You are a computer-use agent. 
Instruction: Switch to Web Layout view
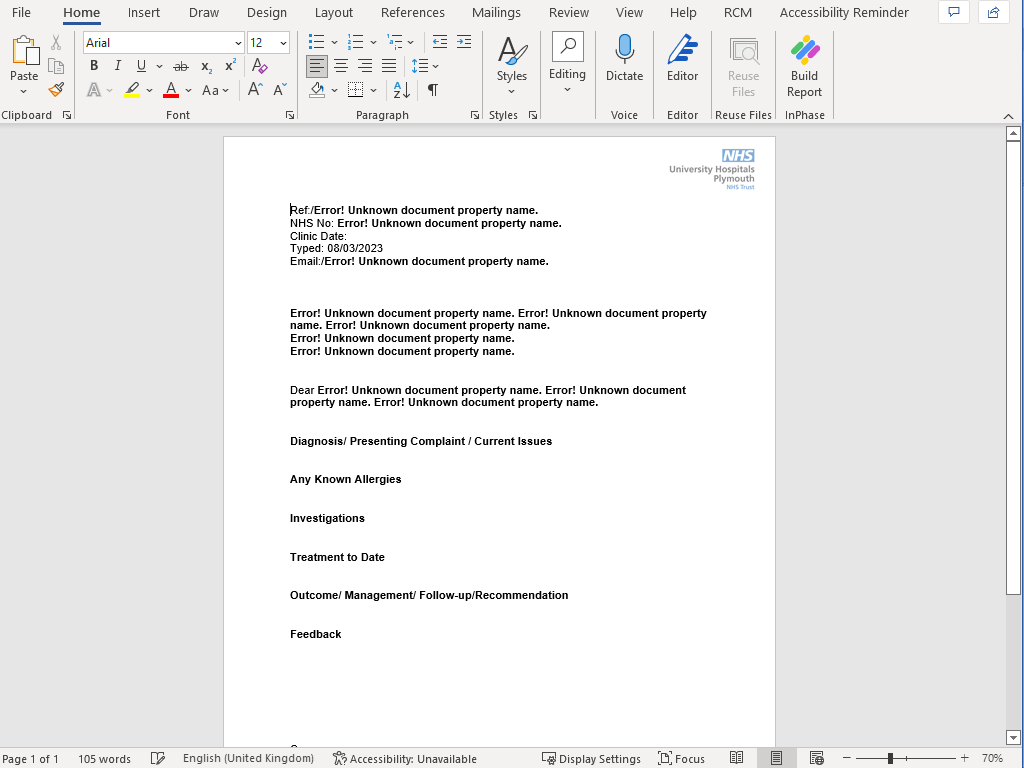pyautogui.click(x=816, y=758)
